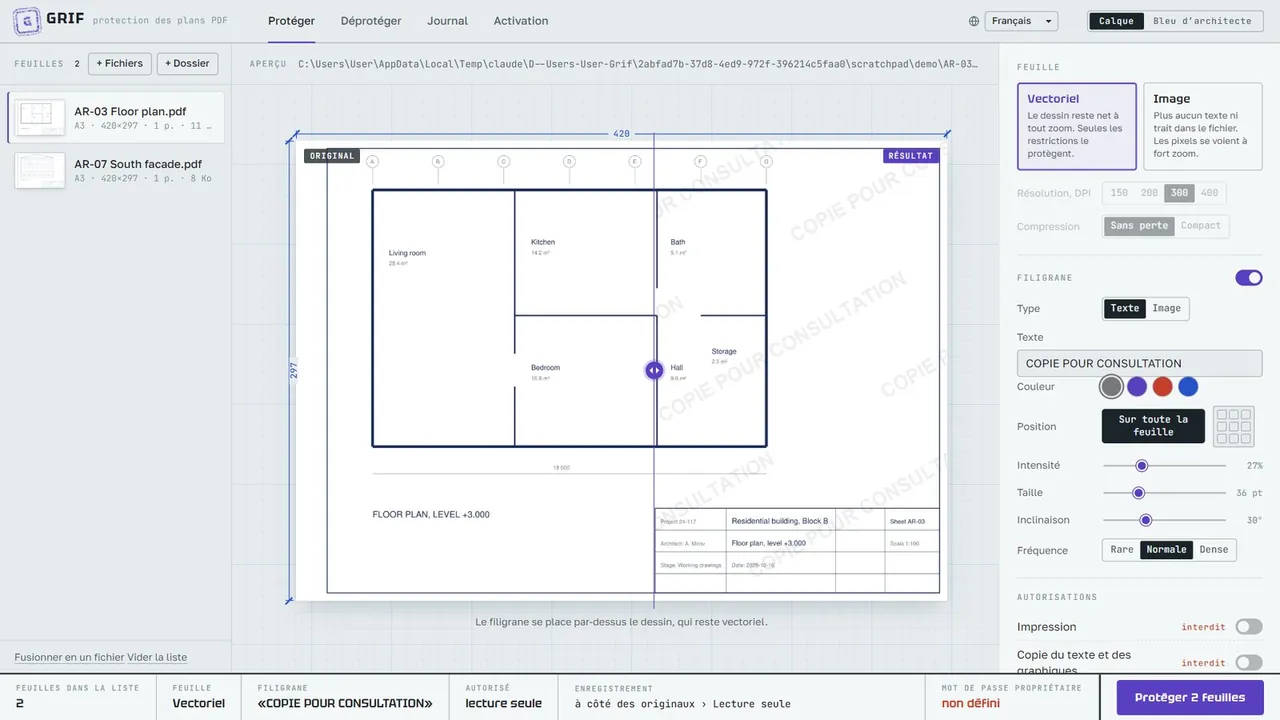Click the before/after comparison handle on the preview

654,370
